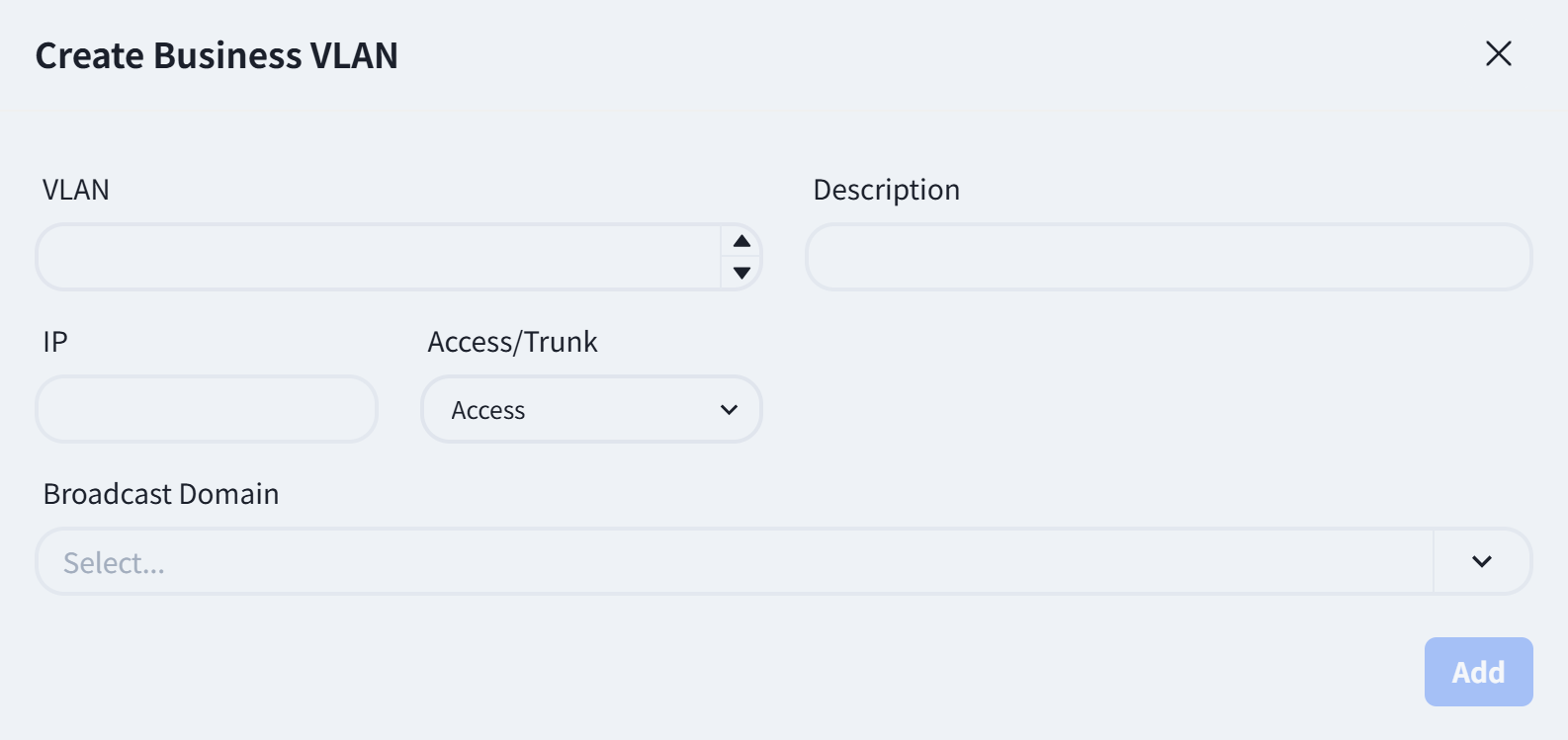Click separator line beside Broadcast Domain arrow
This screenshot has width=1568, height=740.
[x=1434, y=561]
